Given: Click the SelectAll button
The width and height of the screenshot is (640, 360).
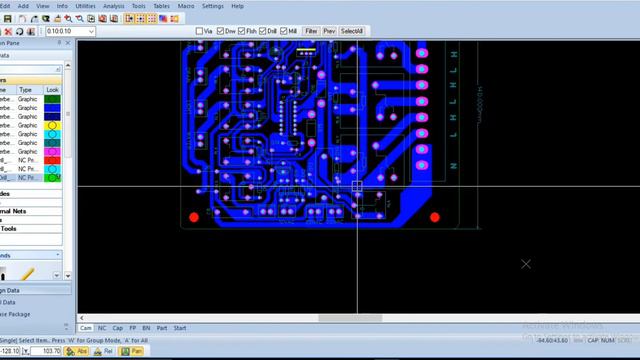Looking at the screenshot, I should [351, 31].
